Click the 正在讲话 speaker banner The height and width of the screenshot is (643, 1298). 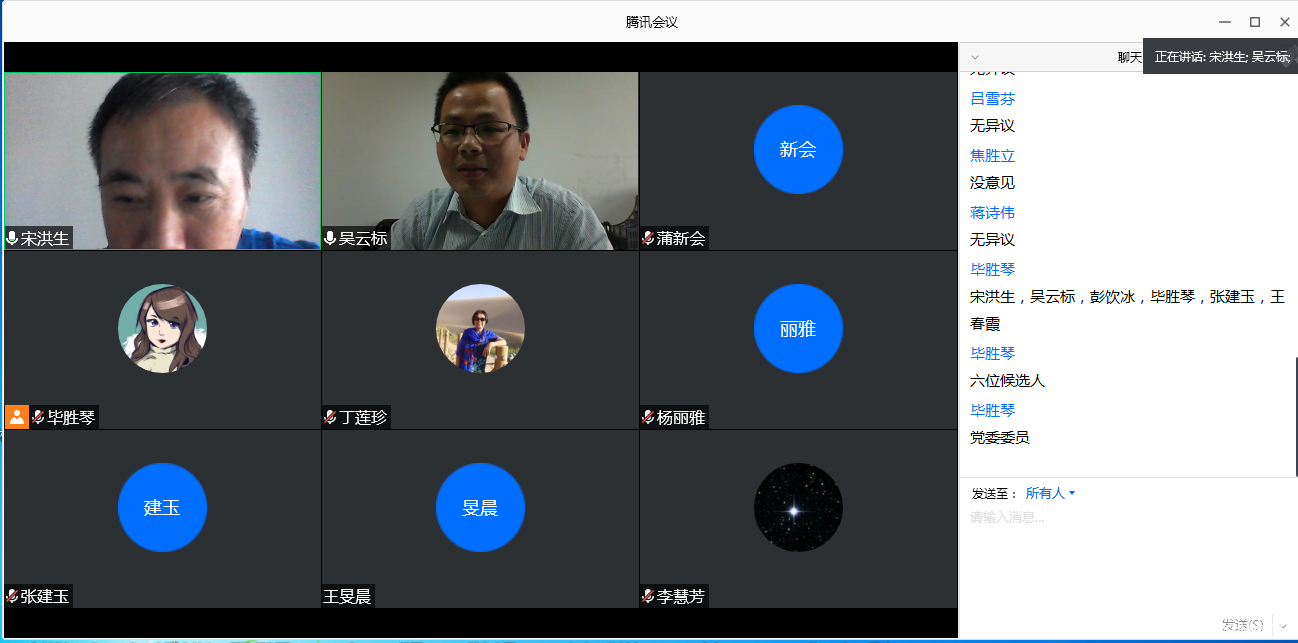[1219, 57]
